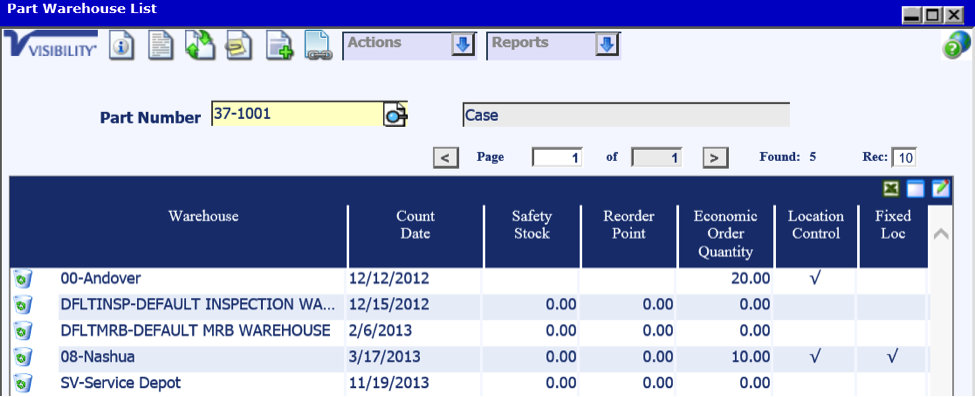Click the document link chain icon
This screenshot has height=397, width=975.
click(x=318, y=45)
